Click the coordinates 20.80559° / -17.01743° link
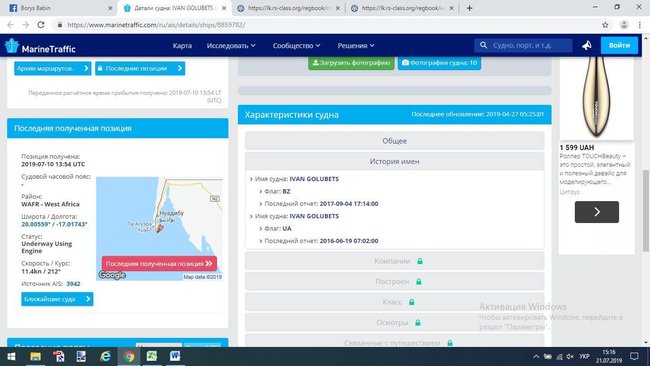Screen dimensions: 650x366 click(x=54, y=224)
